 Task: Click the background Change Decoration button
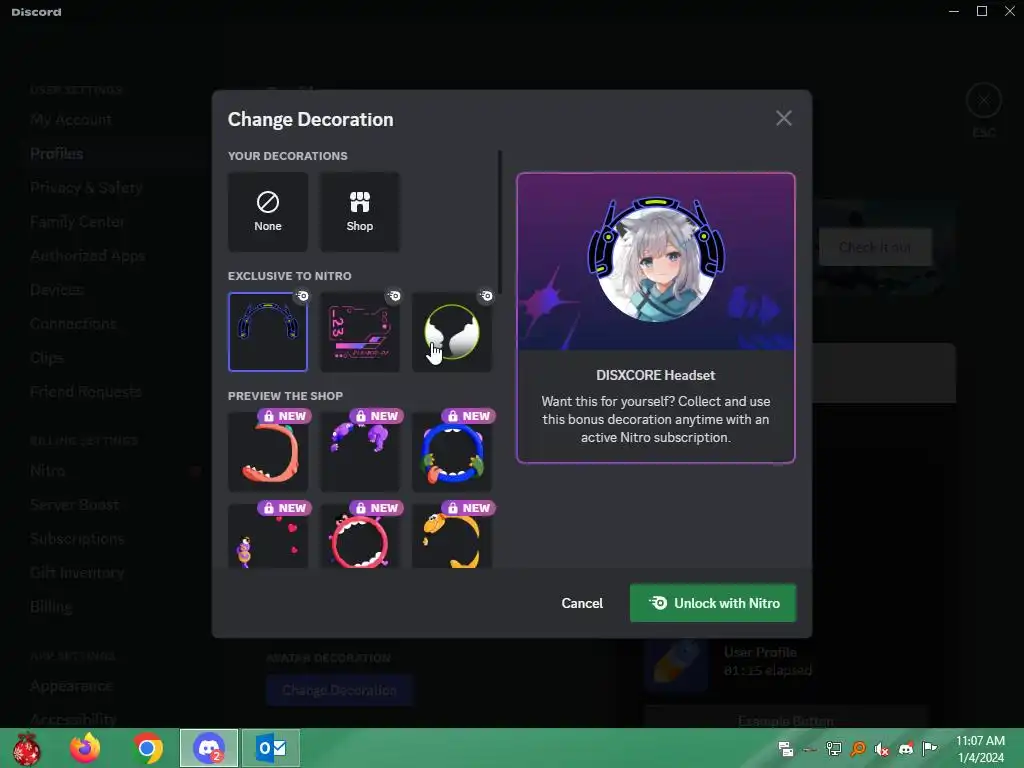click(x=339, y=690)
